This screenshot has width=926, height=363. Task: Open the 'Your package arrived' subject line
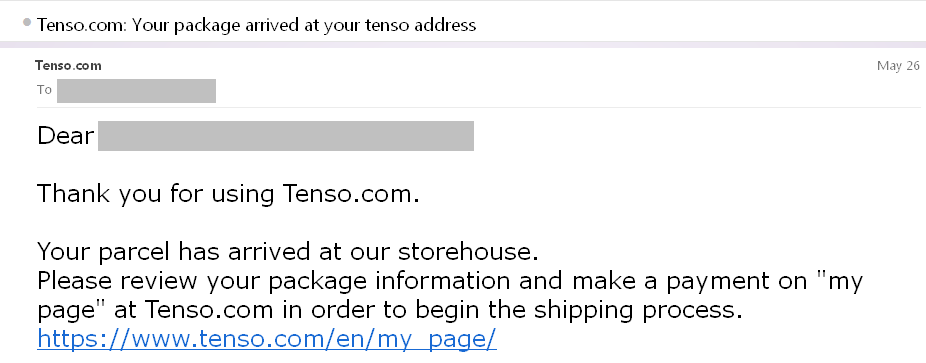pos(256,25)
